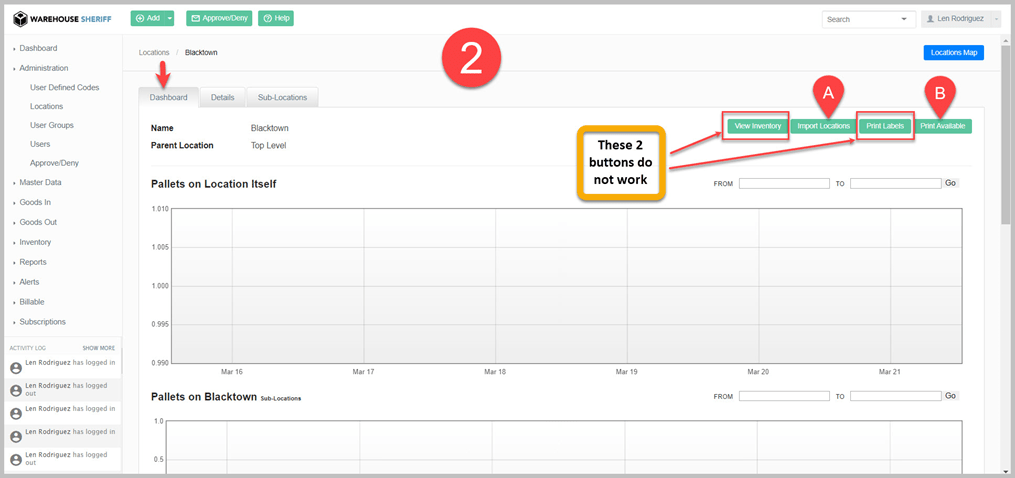Click the Import Locations button
The height and width of the screenshot is (478, 1015).
coord(823,126)
